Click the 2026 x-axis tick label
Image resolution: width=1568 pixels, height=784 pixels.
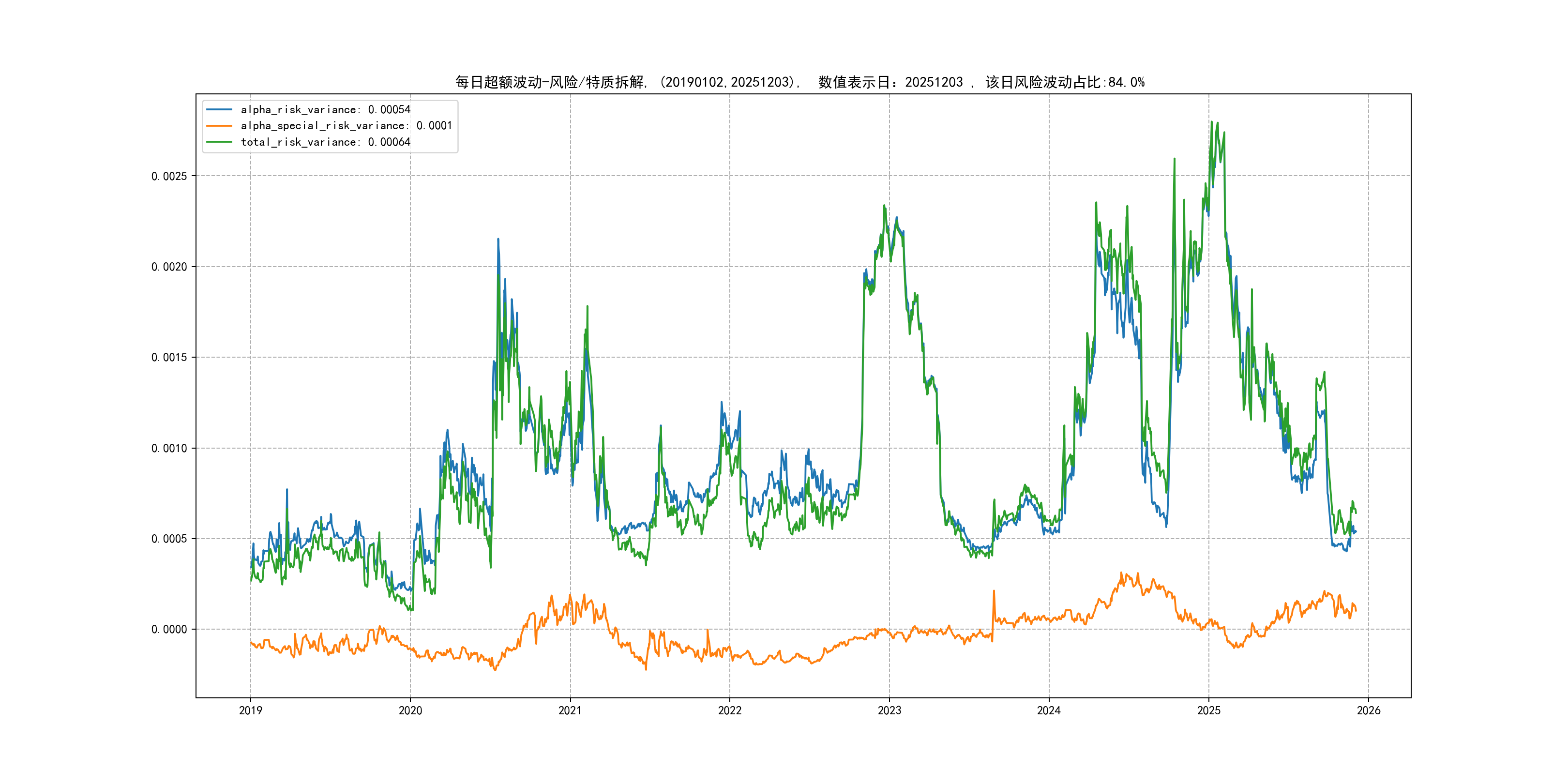click(1368, 710)
